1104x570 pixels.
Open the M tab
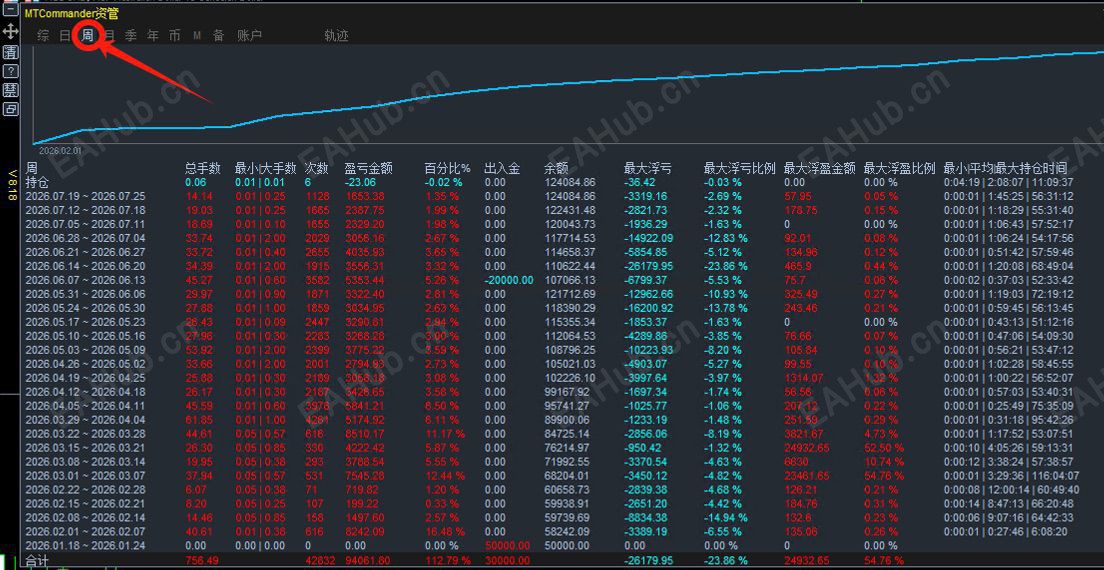197,36
